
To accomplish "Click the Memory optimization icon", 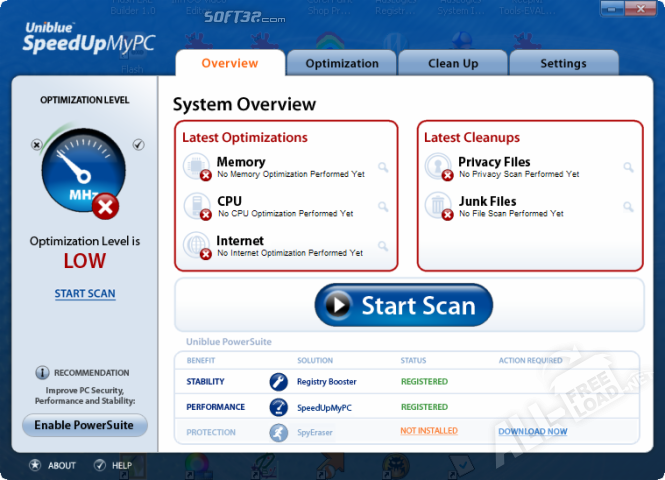I will pos(197,167).
